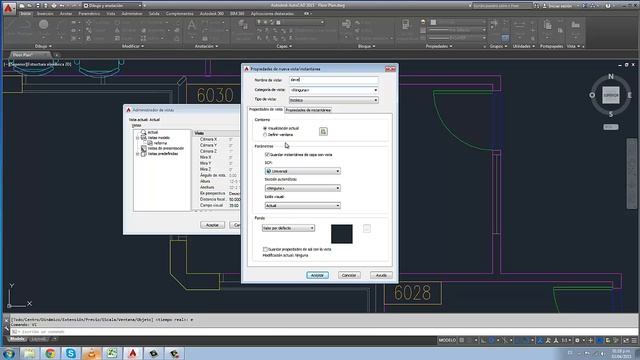This screenshot has height=360, width=640.
Task: Click the command line input field
Action: (x=322, y=331)
